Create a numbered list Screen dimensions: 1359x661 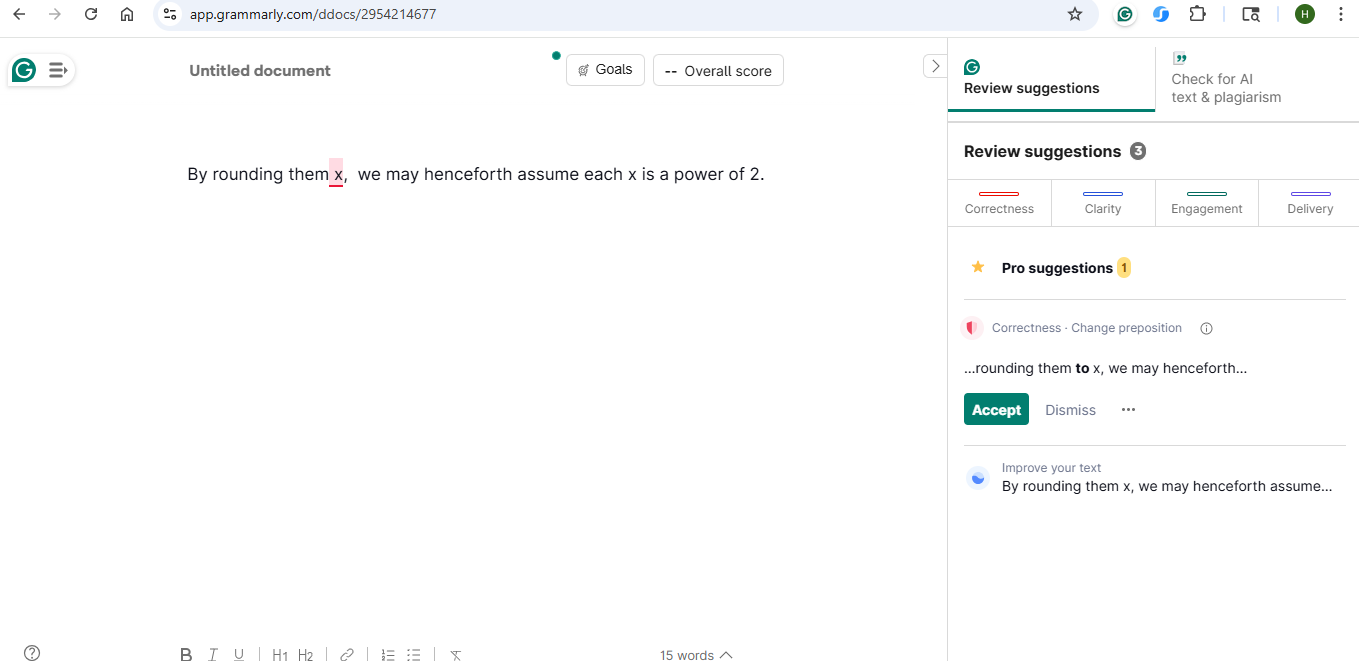[x=388, y=655]
